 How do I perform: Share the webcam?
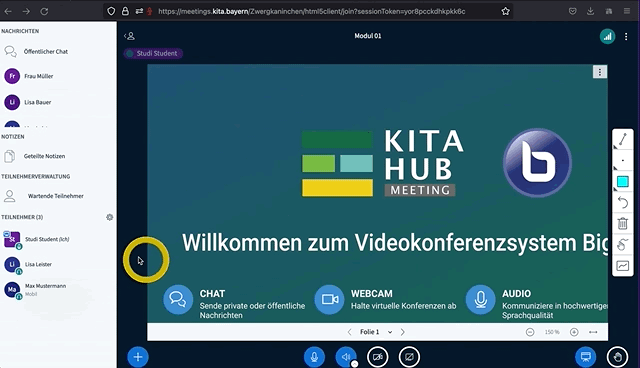[x=378, y=357]
